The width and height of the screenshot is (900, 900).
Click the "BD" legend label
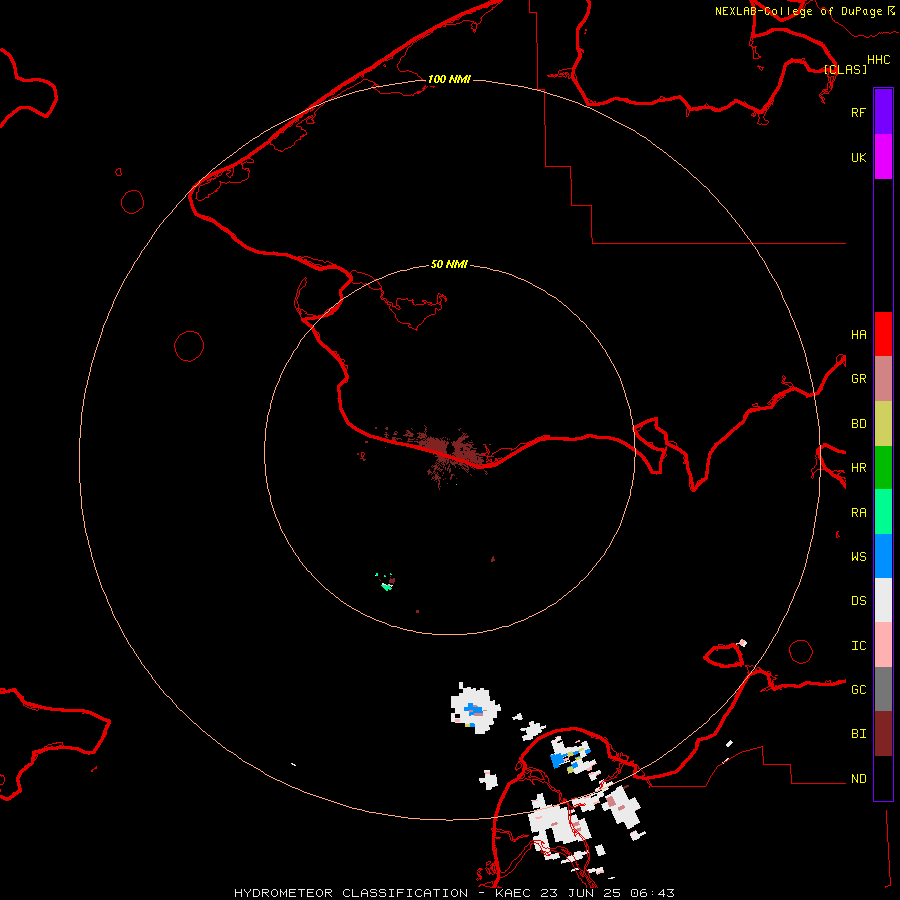858,424
